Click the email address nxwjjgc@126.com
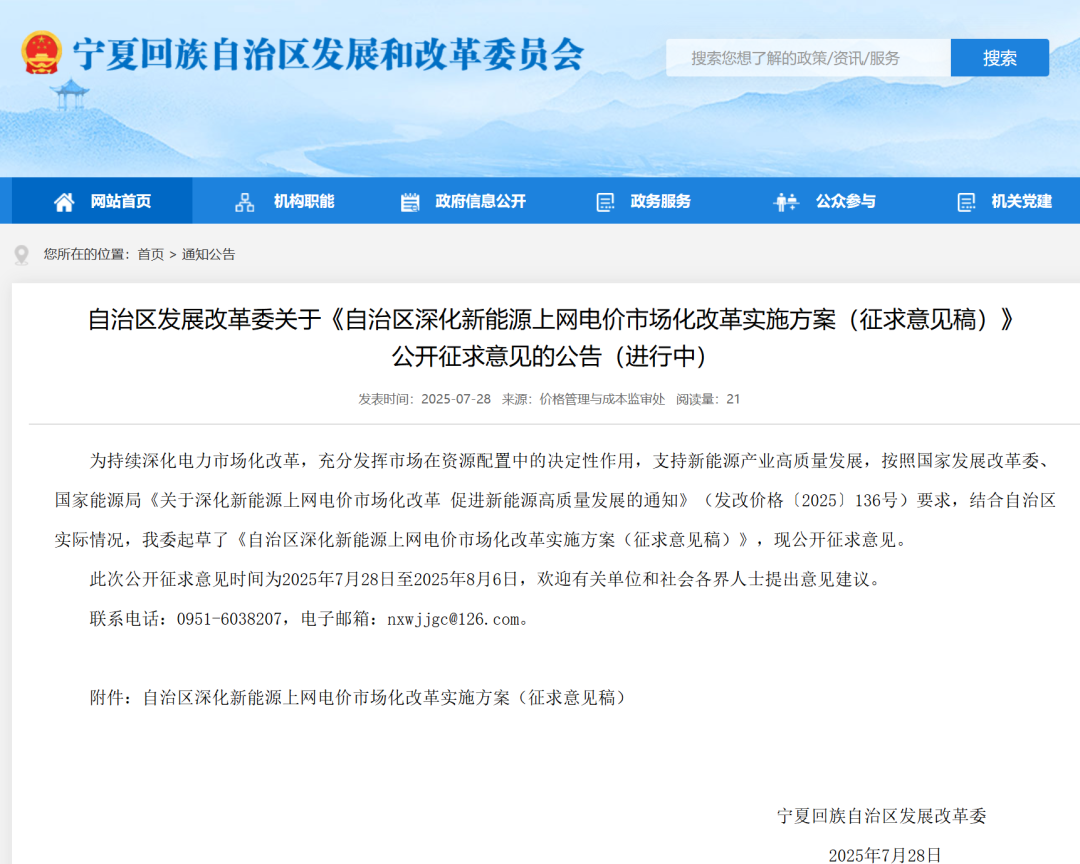This screenshot has height=864, width=1080. point(453,619)
